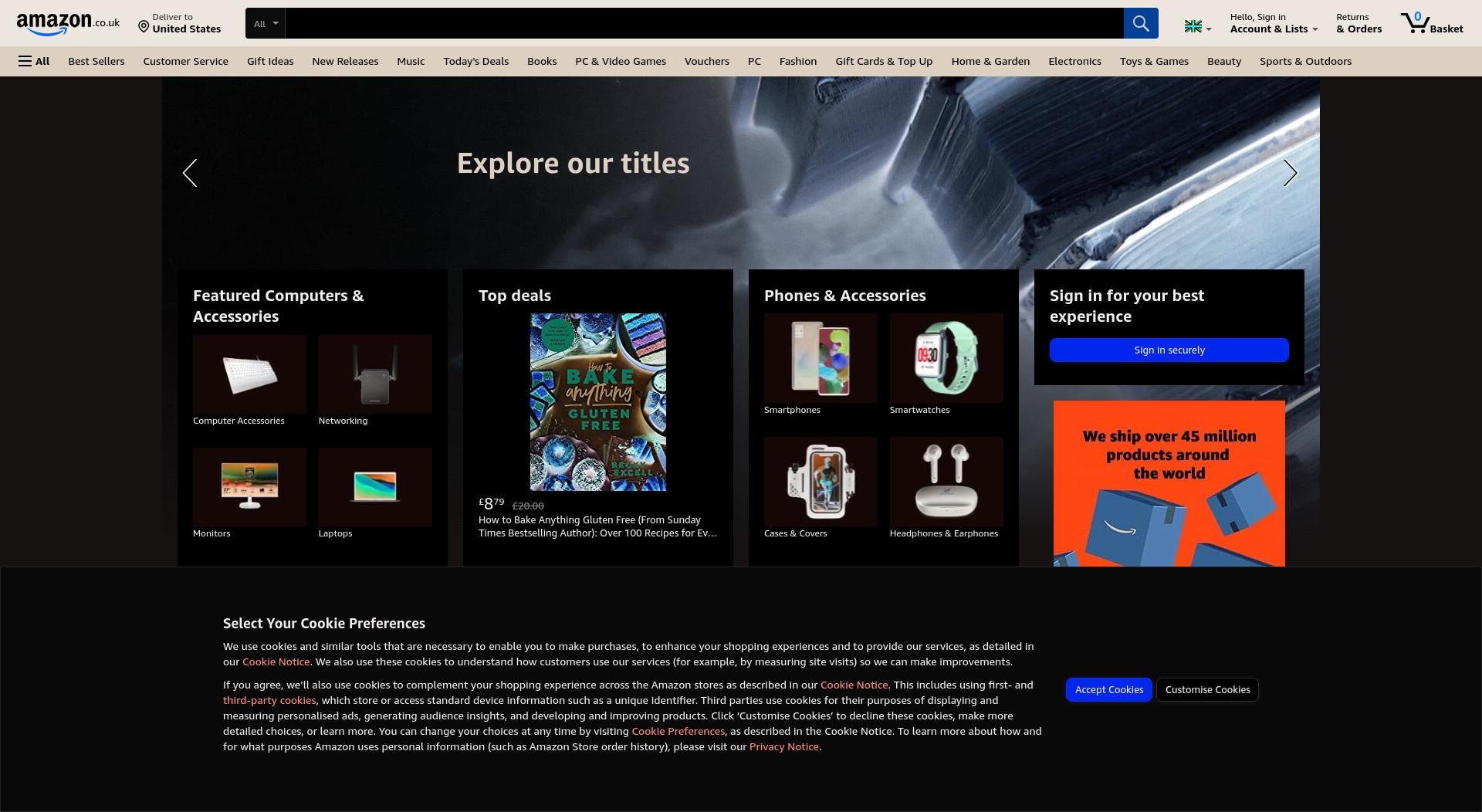Image resolution: width=1482 pixels, height=812 pixels.
Task: Click the Computer Accessories keyboard thumbnail
Action: 249,374
